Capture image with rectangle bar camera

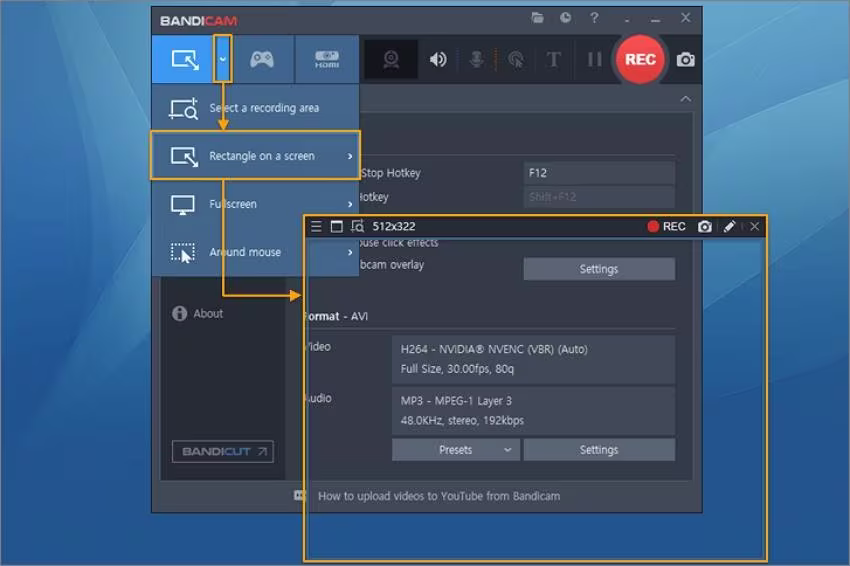click(705, 227)
